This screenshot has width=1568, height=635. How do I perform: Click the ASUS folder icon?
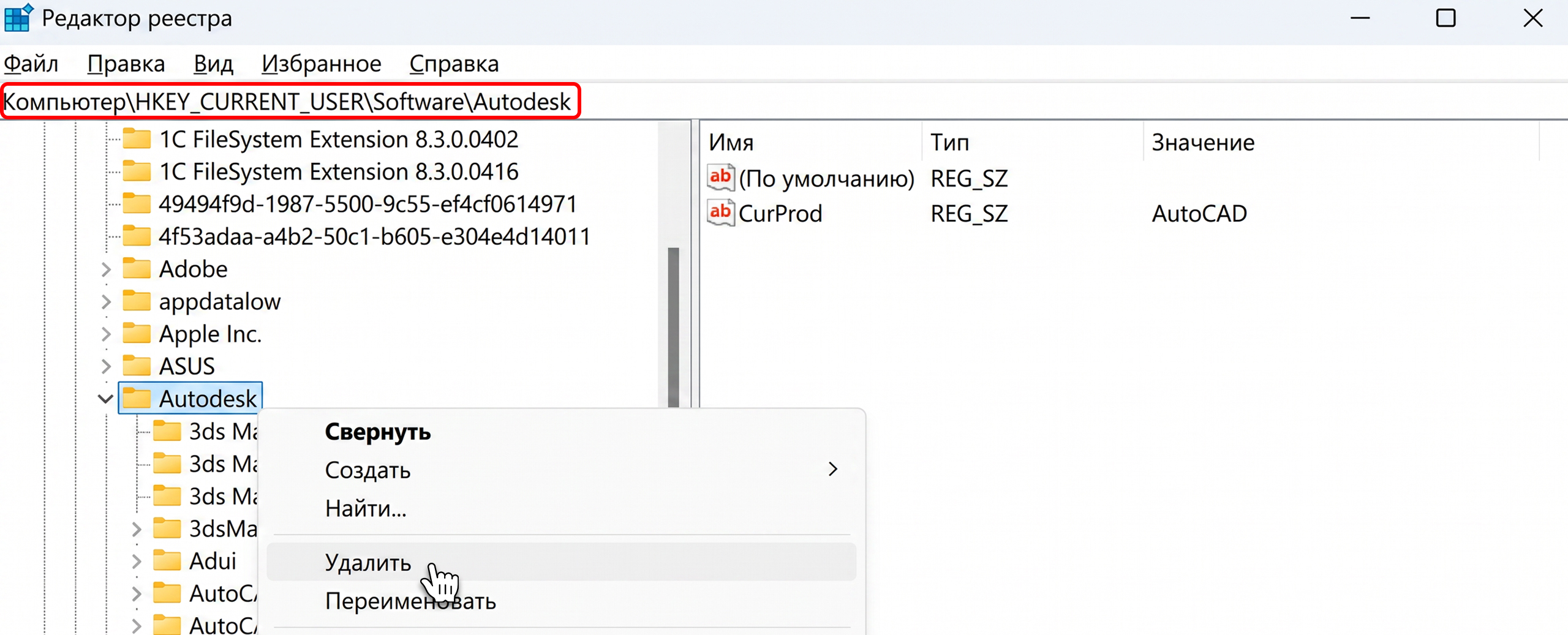pos(137,366)
